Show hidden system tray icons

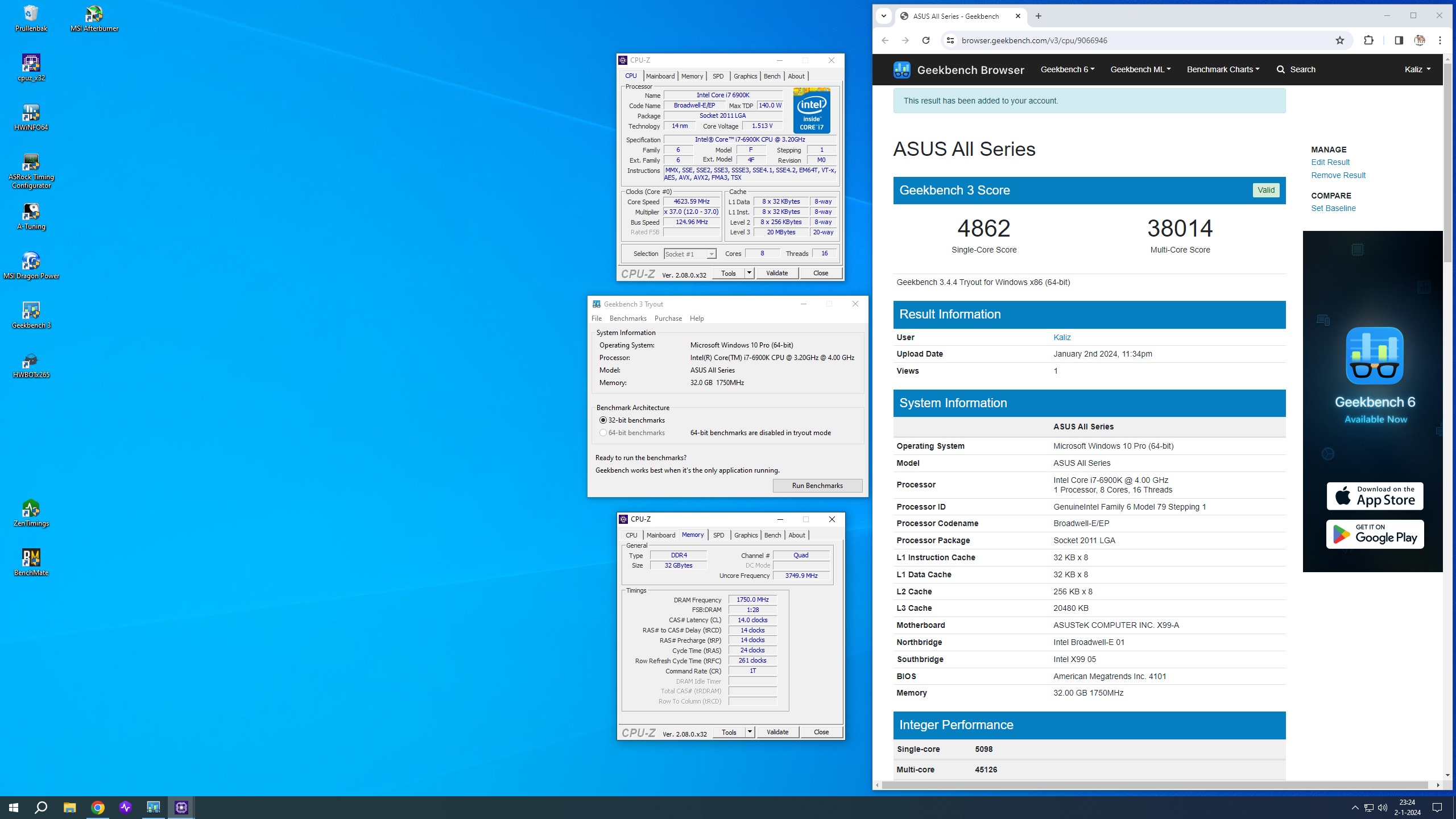pos(1355,807)
